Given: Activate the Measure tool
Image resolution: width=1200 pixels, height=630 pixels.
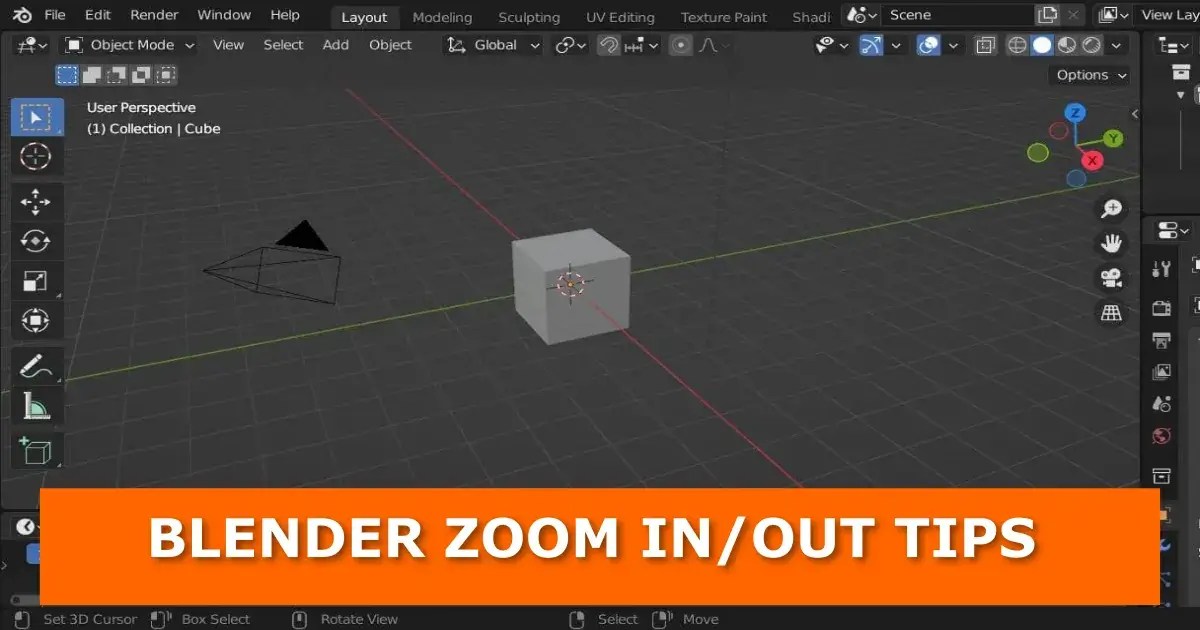Looking at the screenshot, I should [x=36, y=406].
